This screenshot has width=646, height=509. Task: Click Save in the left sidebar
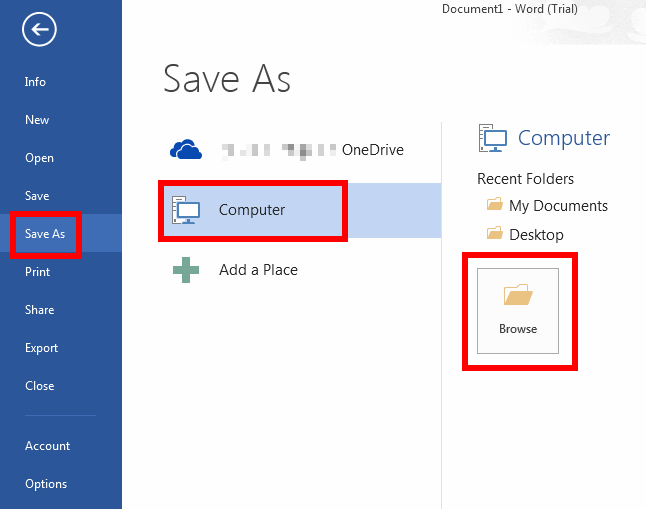37,196
